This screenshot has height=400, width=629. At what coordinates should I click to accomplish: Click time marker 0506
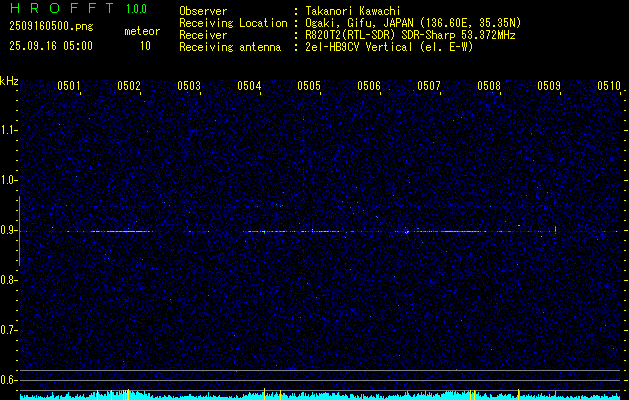coord(369,85)
